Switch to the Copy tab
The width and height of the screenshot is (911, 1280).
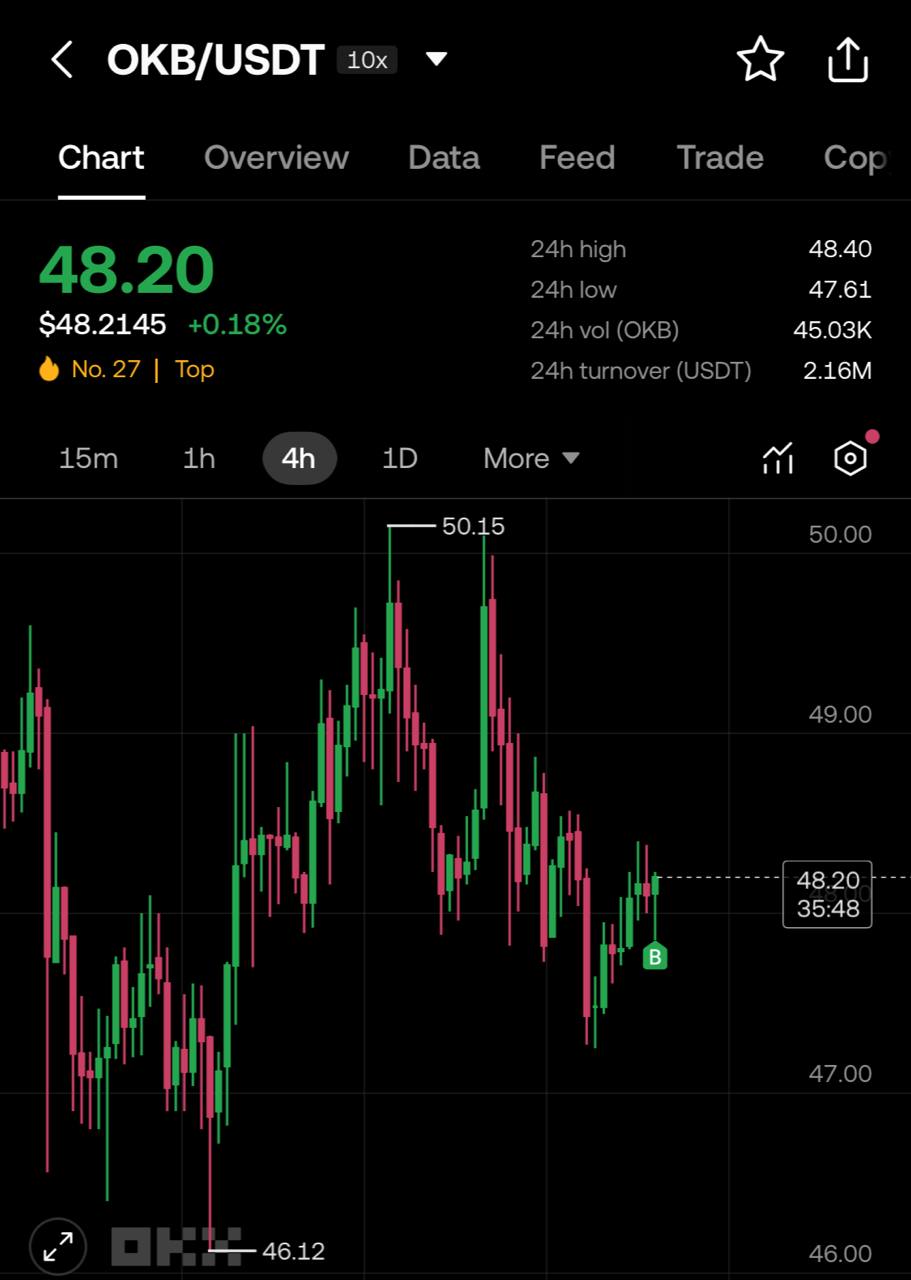(856, 158)
